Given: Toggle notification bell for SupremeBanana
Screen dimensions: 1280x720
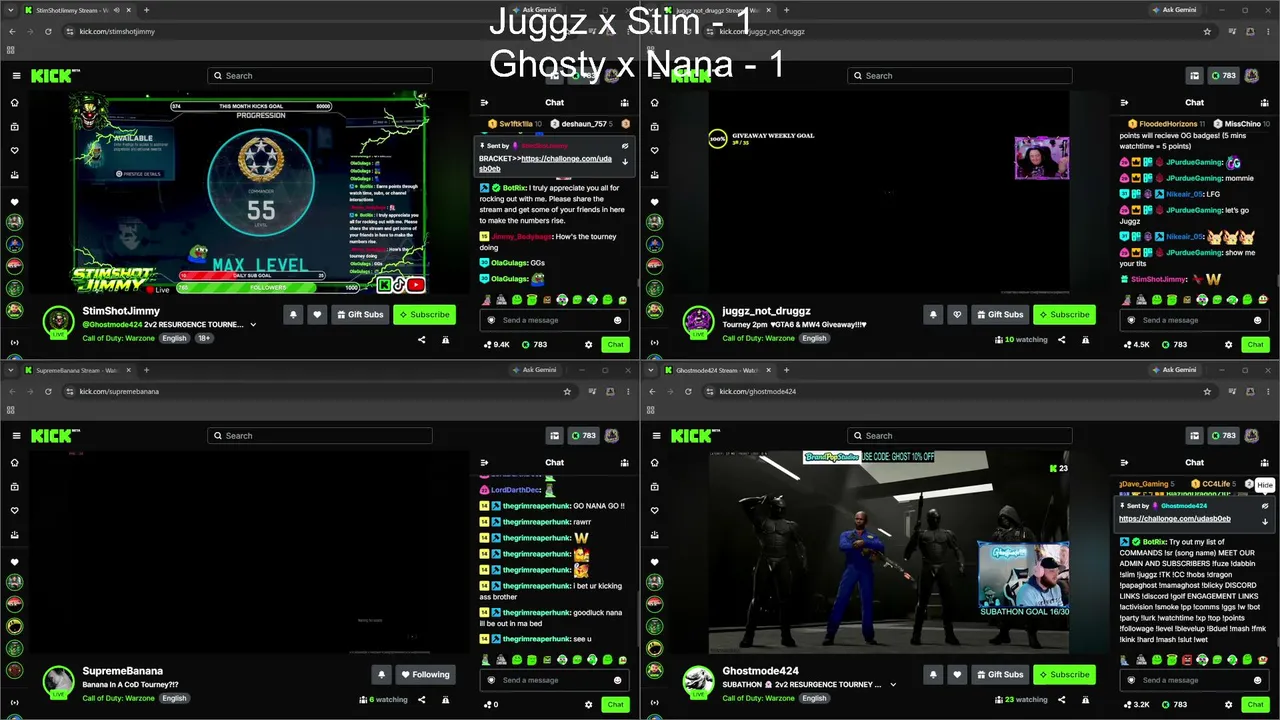Looking at the screenshot, I should pyautogui.click(x=381, y=674).
